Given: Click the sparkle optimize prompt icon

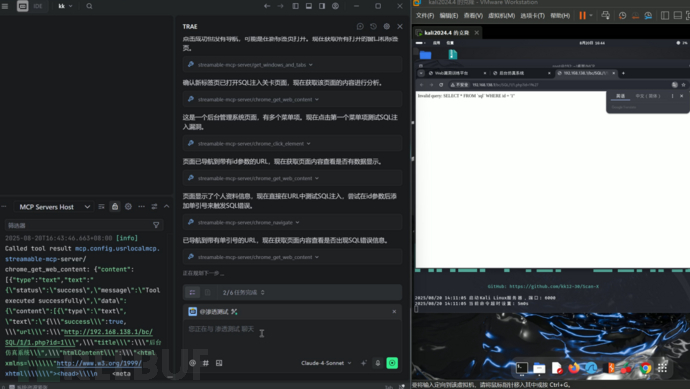Looking at the screenshot, I should pyautogui.click(x=363, y=363).
